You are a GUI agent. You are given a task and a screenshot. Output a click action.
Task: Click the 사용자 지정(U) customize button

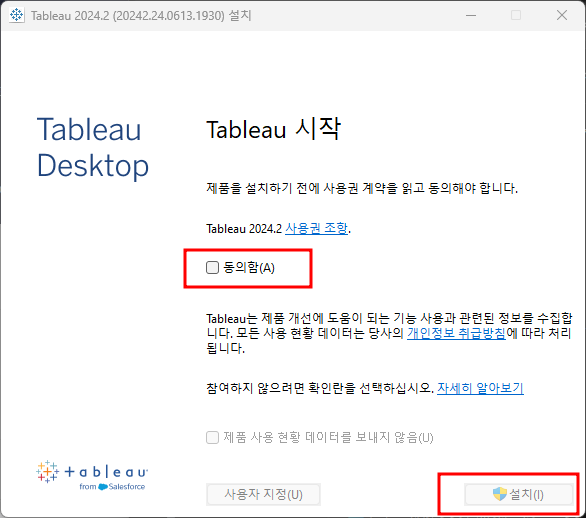pos(263,494)
